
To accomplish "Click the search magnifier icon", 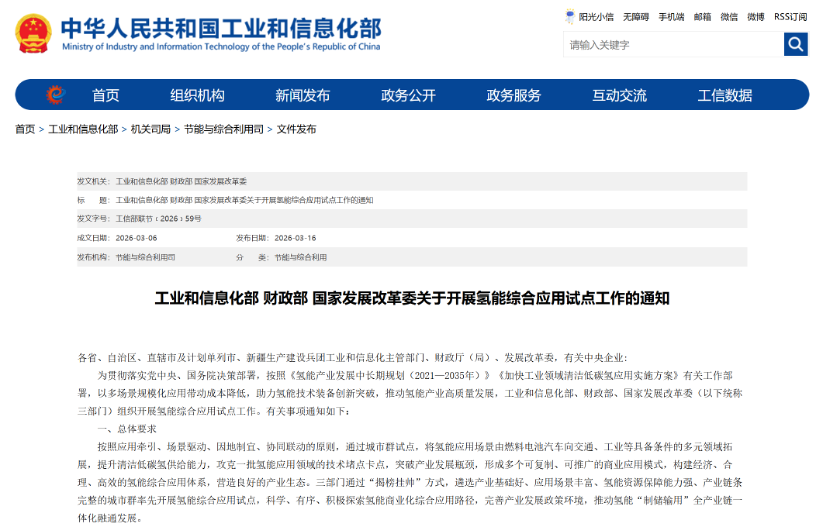I will click(796, 44).
